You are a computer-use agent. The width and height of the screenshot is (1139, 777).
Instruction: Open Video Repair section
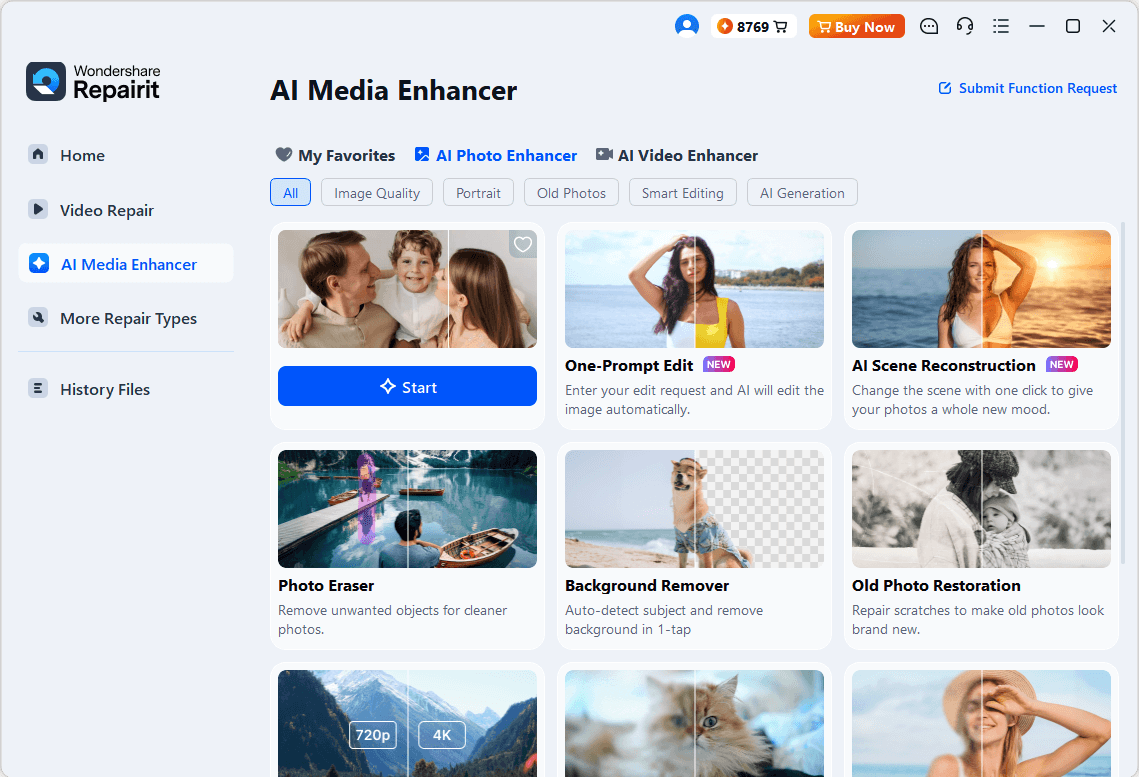point(107,211)
